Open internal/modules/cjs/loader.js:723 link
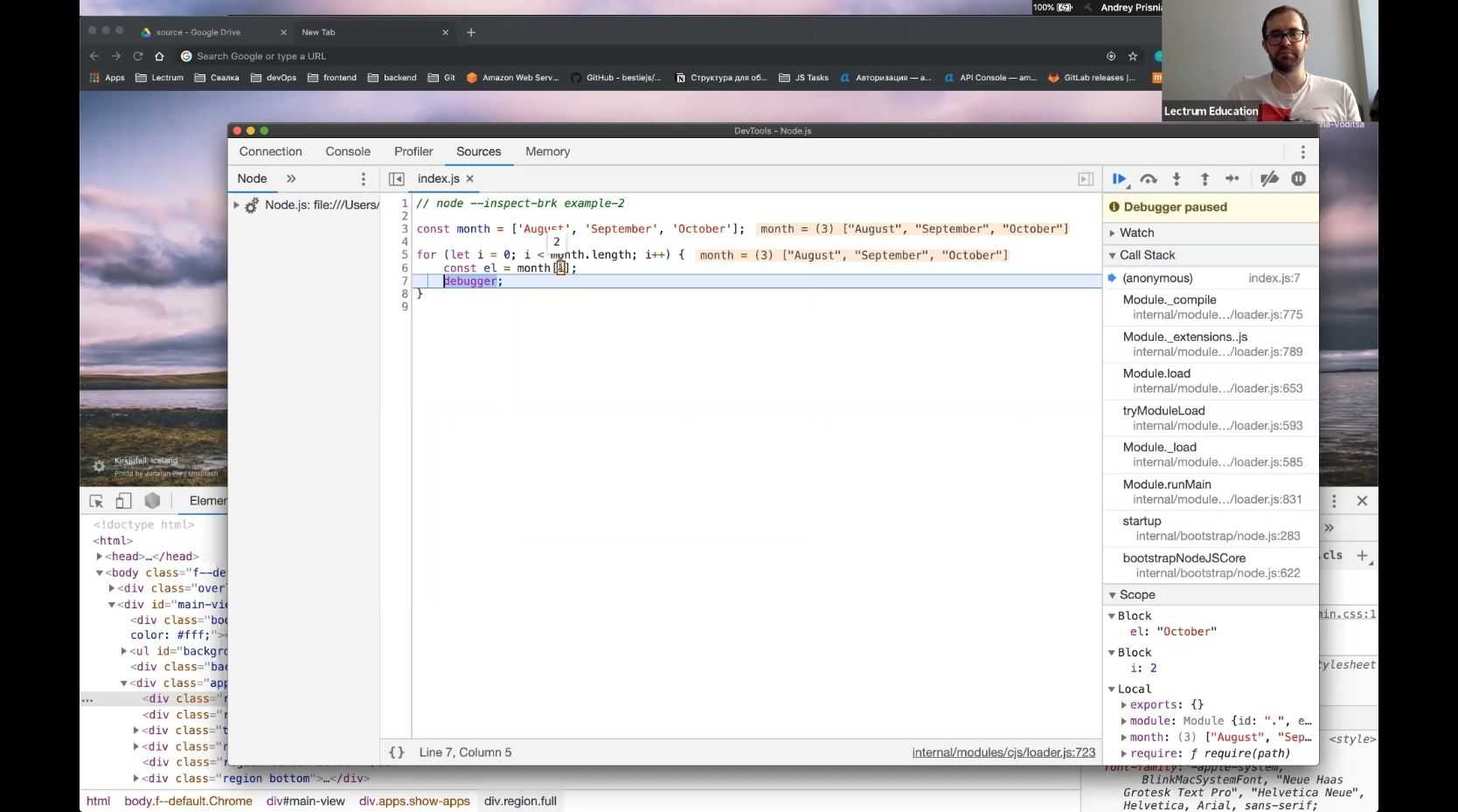Screen dimensions: 1458x812 pyautogui.click(x=1003, y=753)
